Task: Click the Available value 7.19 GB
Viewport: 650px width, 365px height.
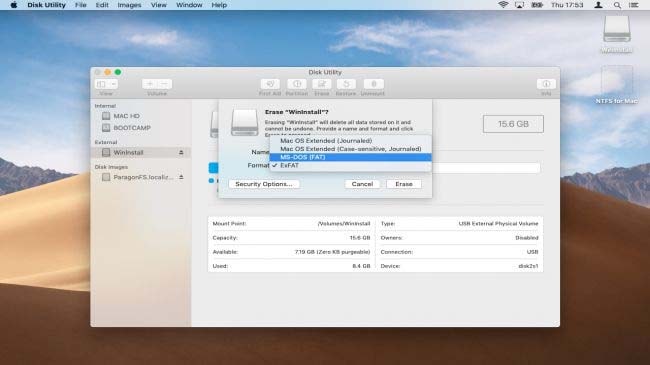Action: click(332, 252)
